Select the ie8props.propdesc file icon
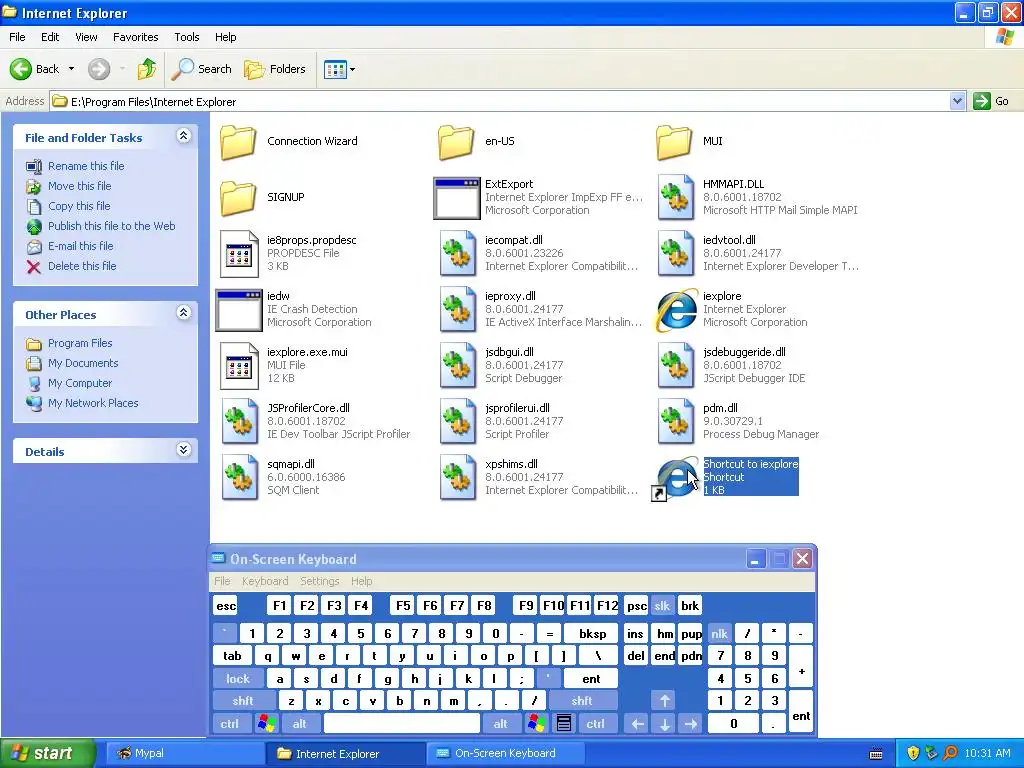 [239, 253]
